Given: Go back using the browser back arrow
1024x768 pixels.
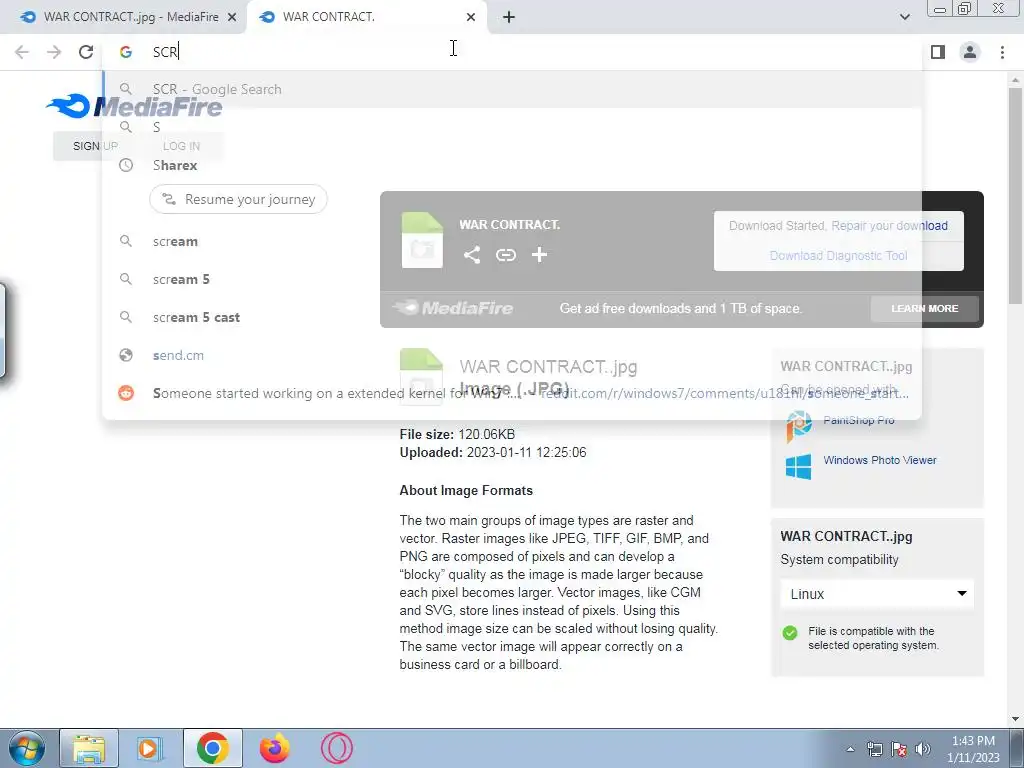Looking at the screenshot, I should click(22, 52).
